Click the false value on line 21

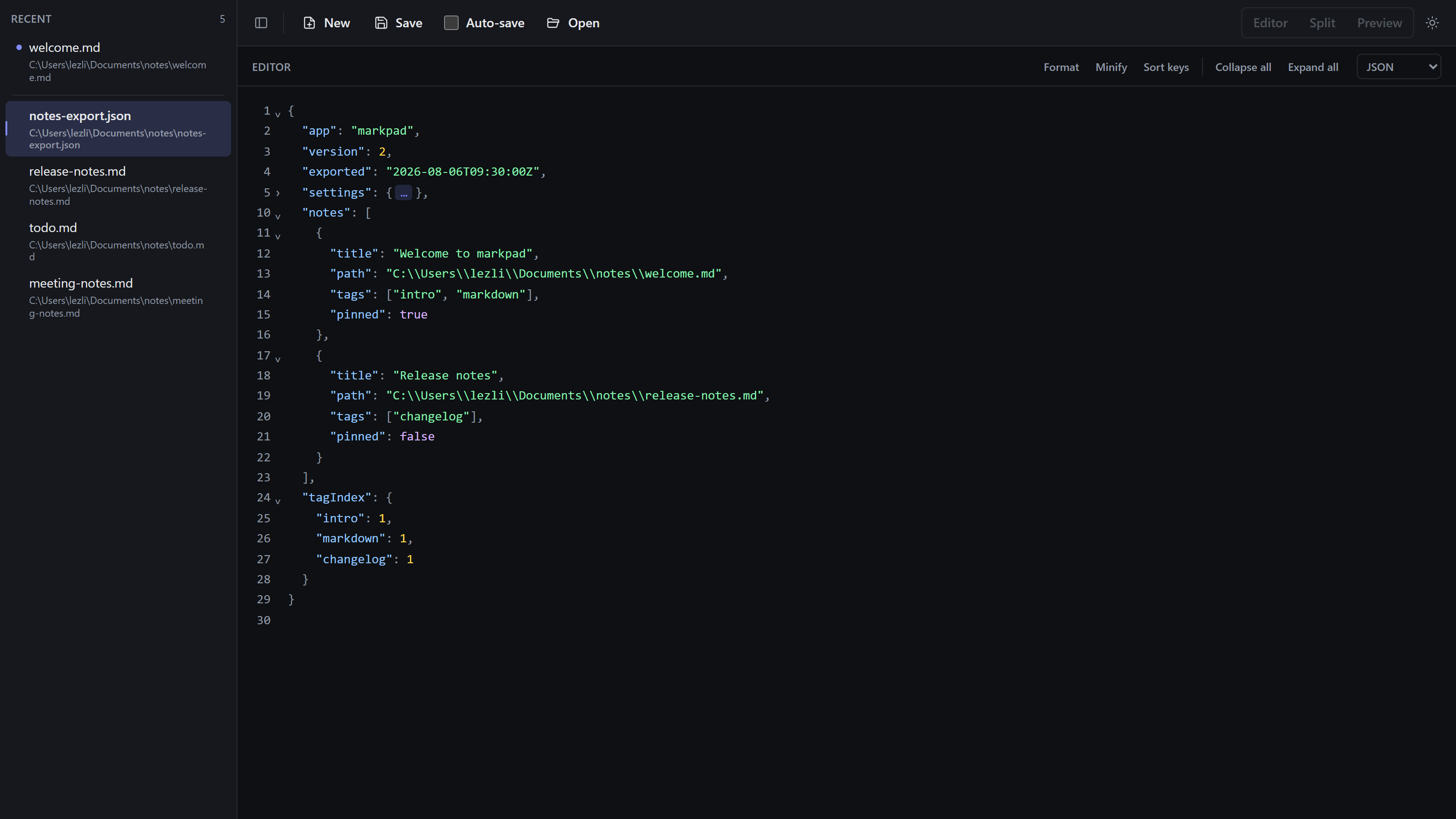(417, 437)
